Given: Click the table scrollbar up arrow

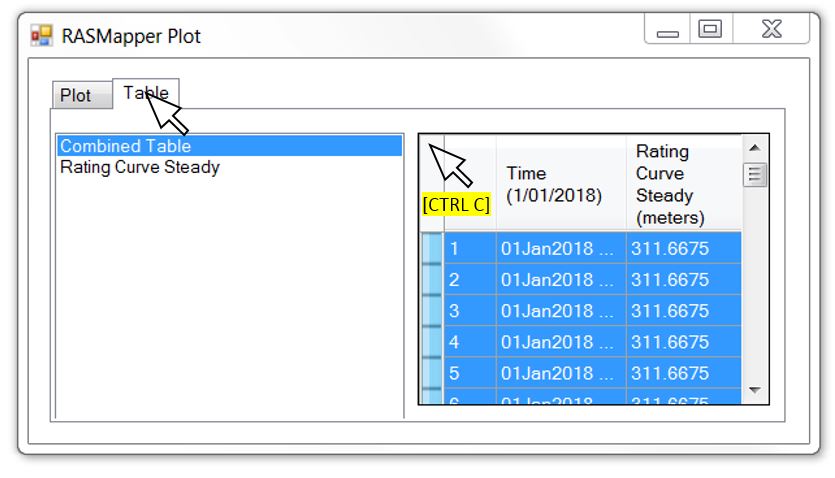Looking at the screenshot, I should (x=755, y=148).
